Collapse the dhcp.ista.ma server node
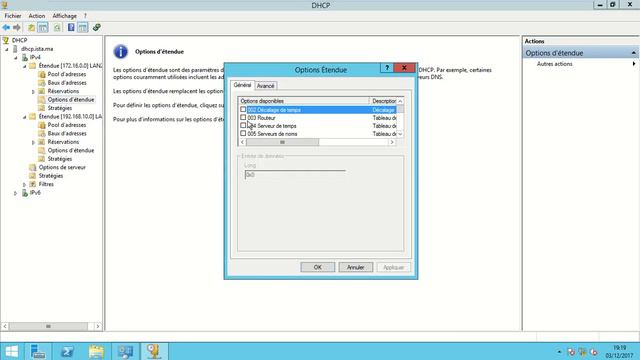640x360 pixels. (7, 49)
